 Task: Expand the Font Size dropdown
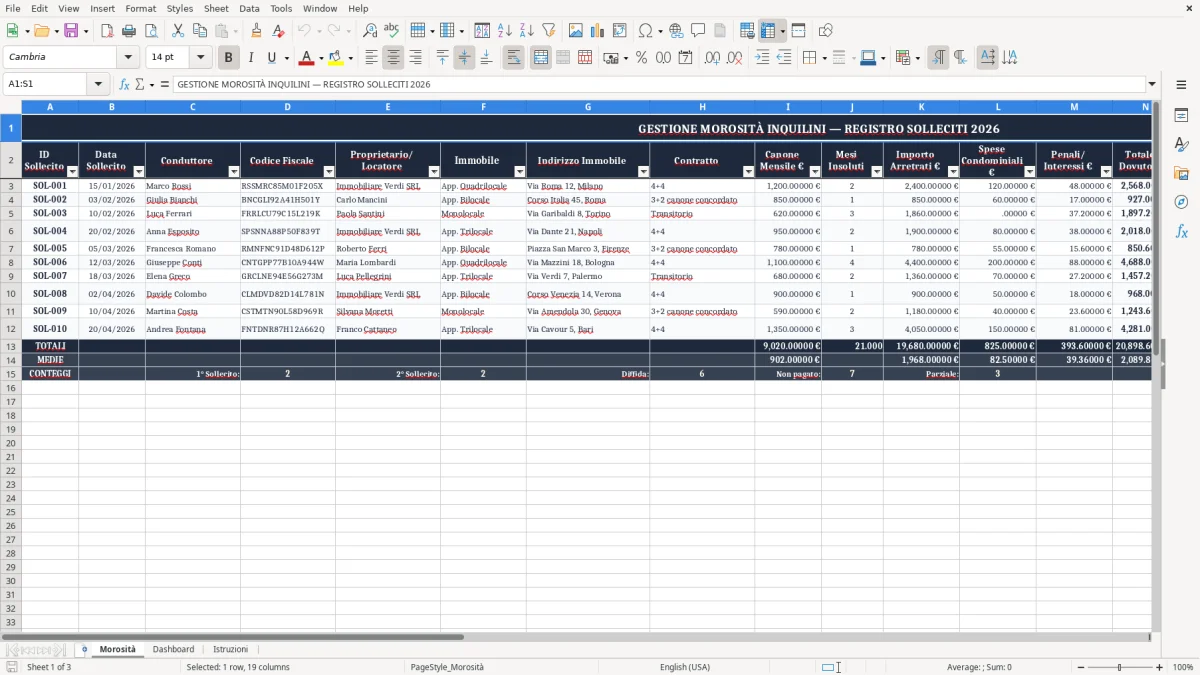(x=201, y=58)
